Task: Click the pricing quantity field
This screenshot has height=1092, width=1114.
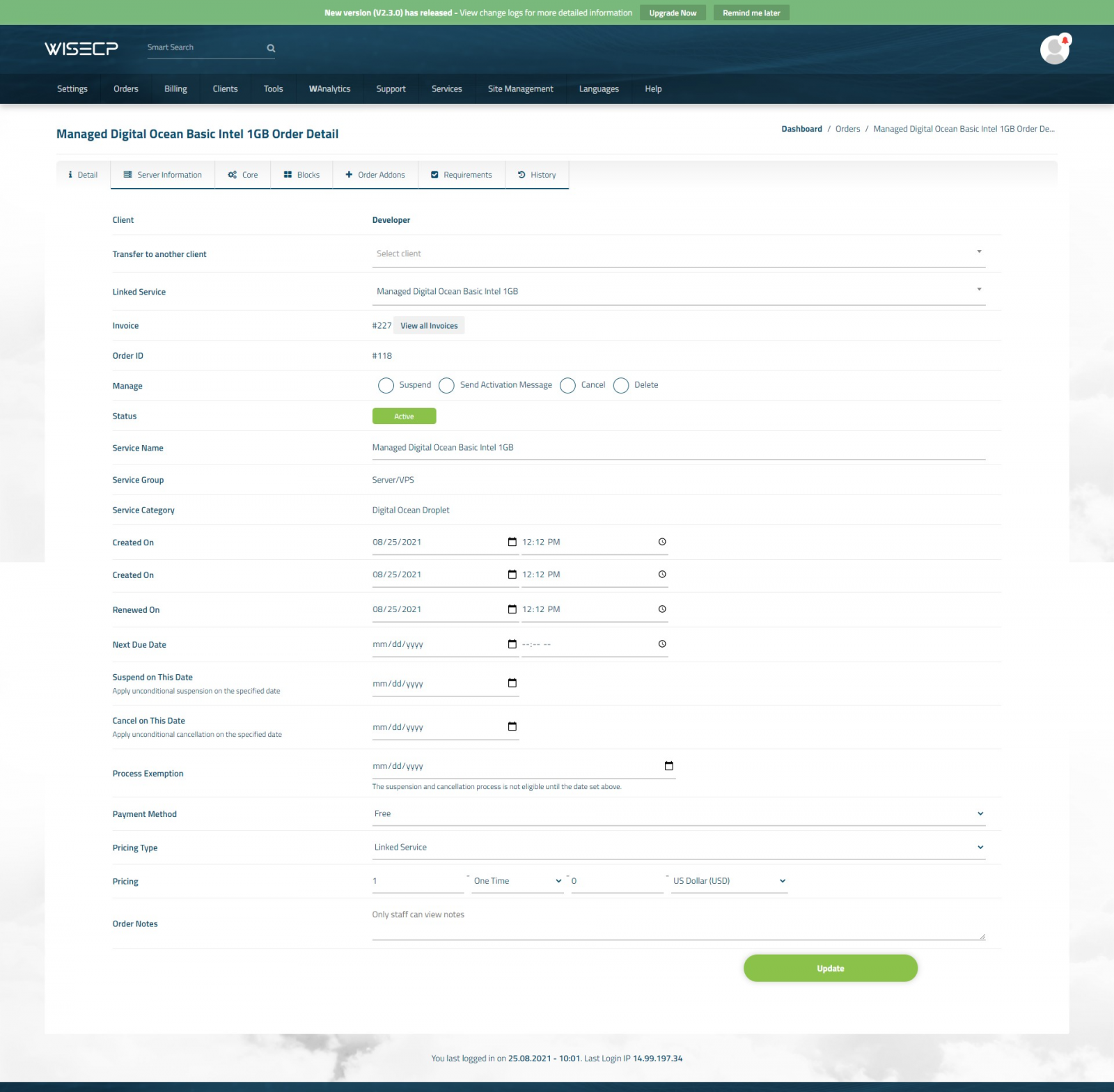Action: click(x=418, y=881)
